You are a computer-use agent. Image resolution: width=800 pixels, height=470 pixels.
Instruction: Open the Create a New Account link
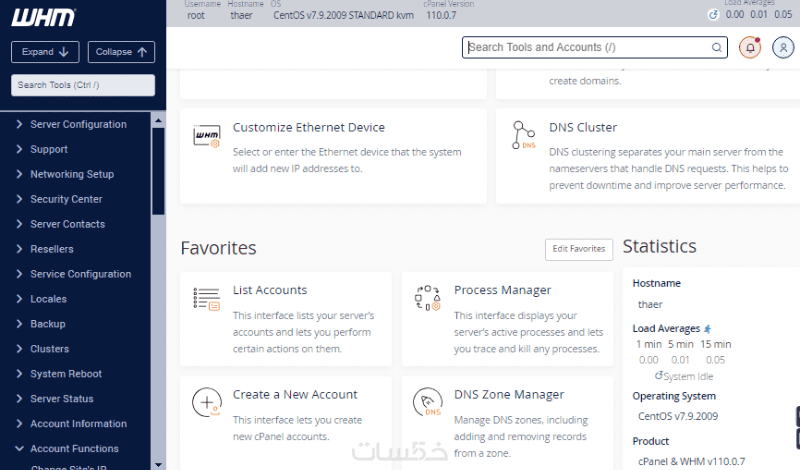(x=295, y=394)
